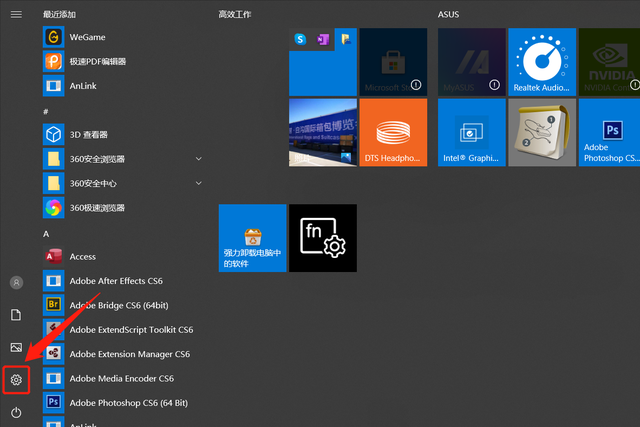Screen dimensions: 640x427
Task: Open the Documents icon in sidebar
Action: pyautogui.click(x=16, y=315)
